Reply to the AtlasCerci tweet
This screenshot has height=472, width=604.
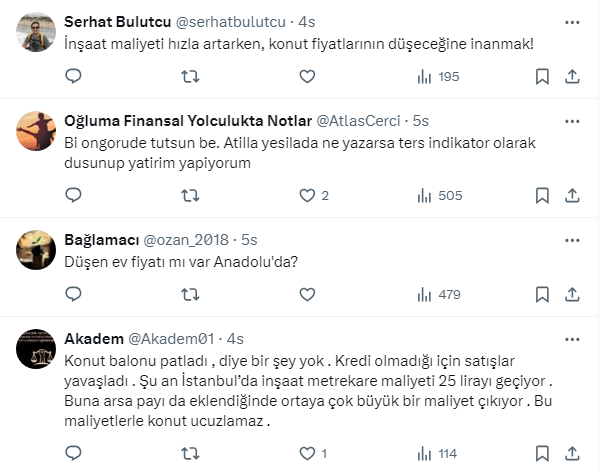coord(73,196)
